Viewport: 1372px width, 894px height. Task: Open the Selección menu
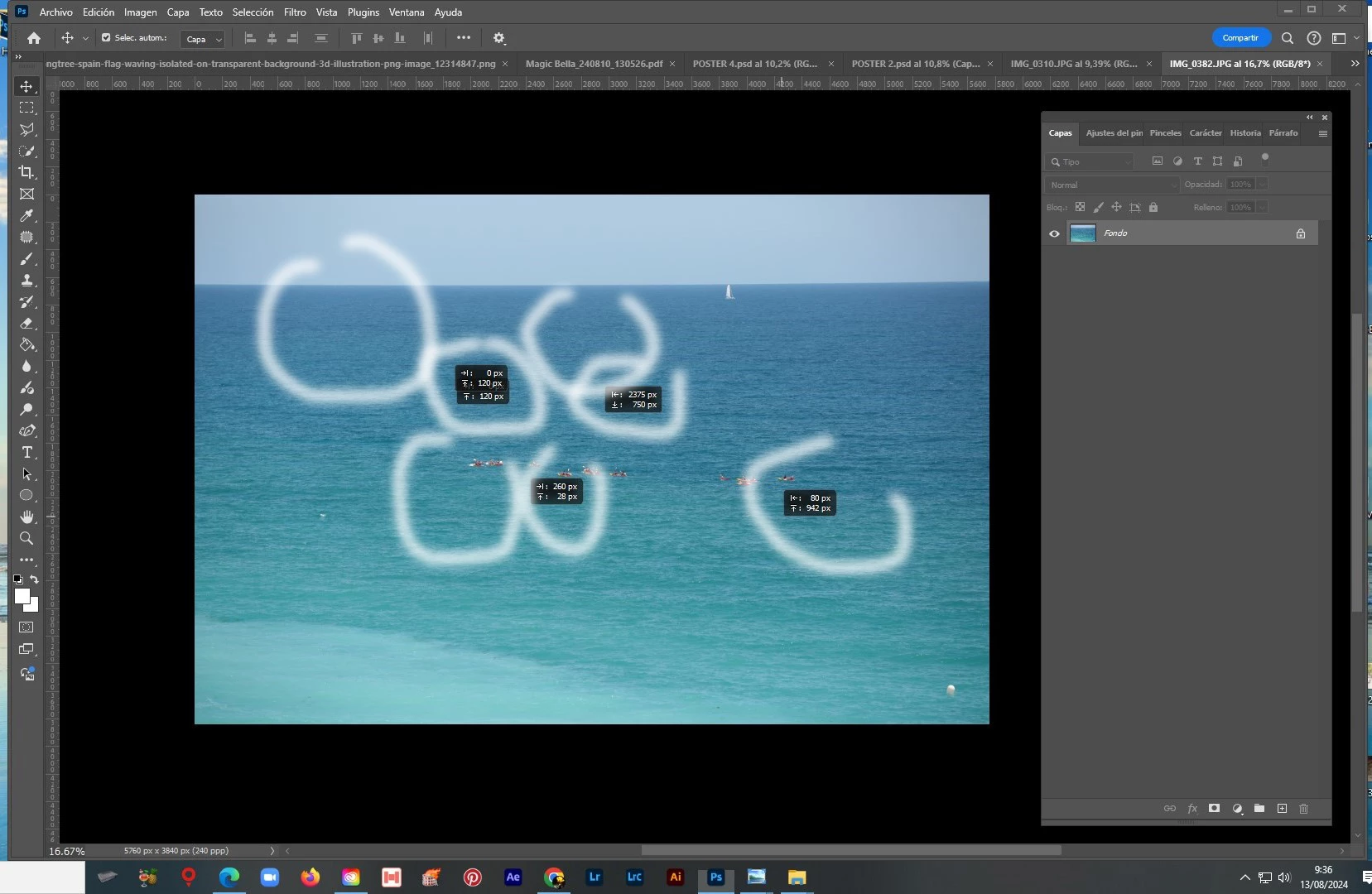(253, 12)
